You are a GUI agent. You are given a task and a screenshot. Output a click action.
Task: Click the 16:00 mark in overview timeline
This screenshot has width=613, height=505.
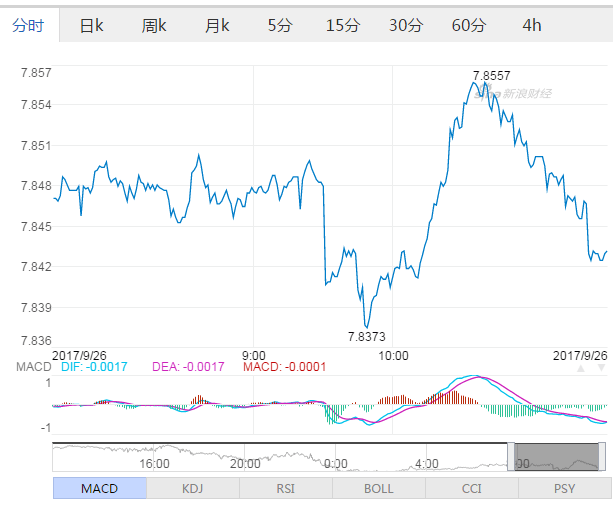(x=154, y=464)
